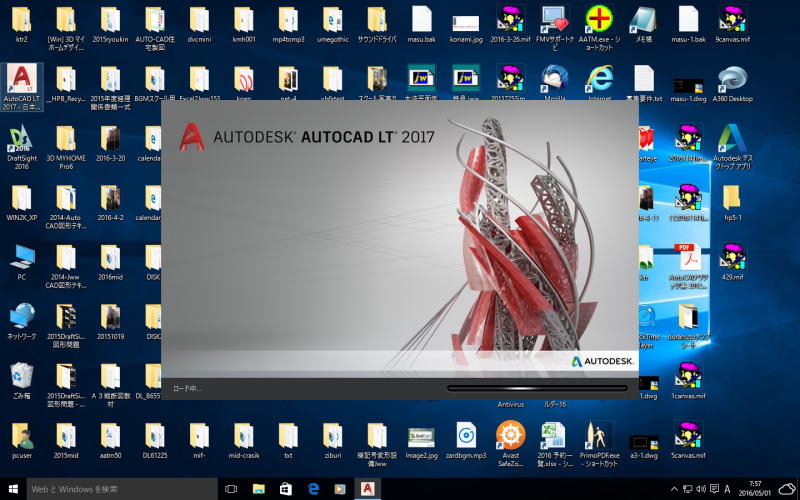Select the ネットワーク network icon

coord(21,321)
